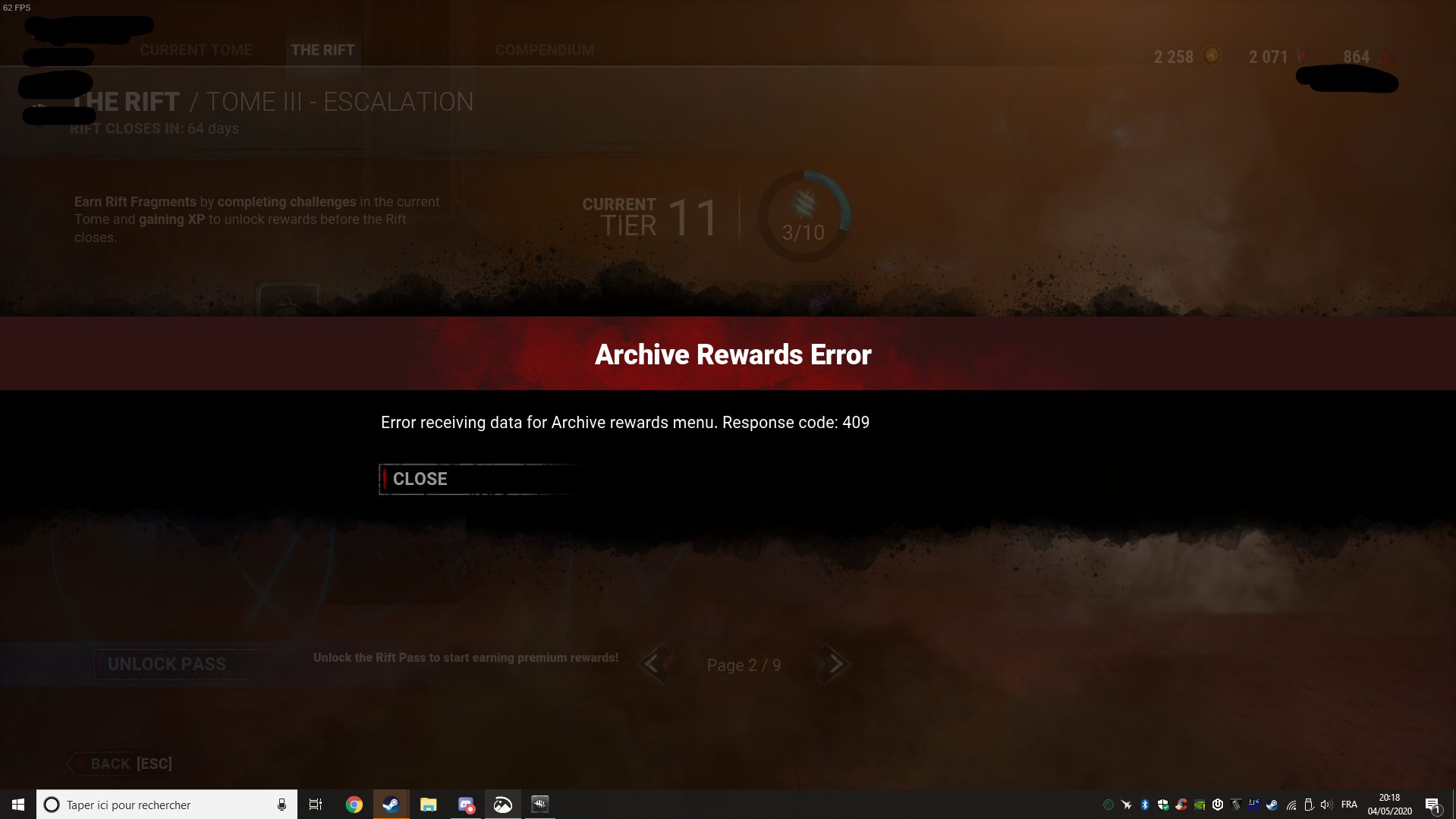This screenshot has width=1456, height=819.
Task: Click the Cortana circle icon in search
Action: 52,805
